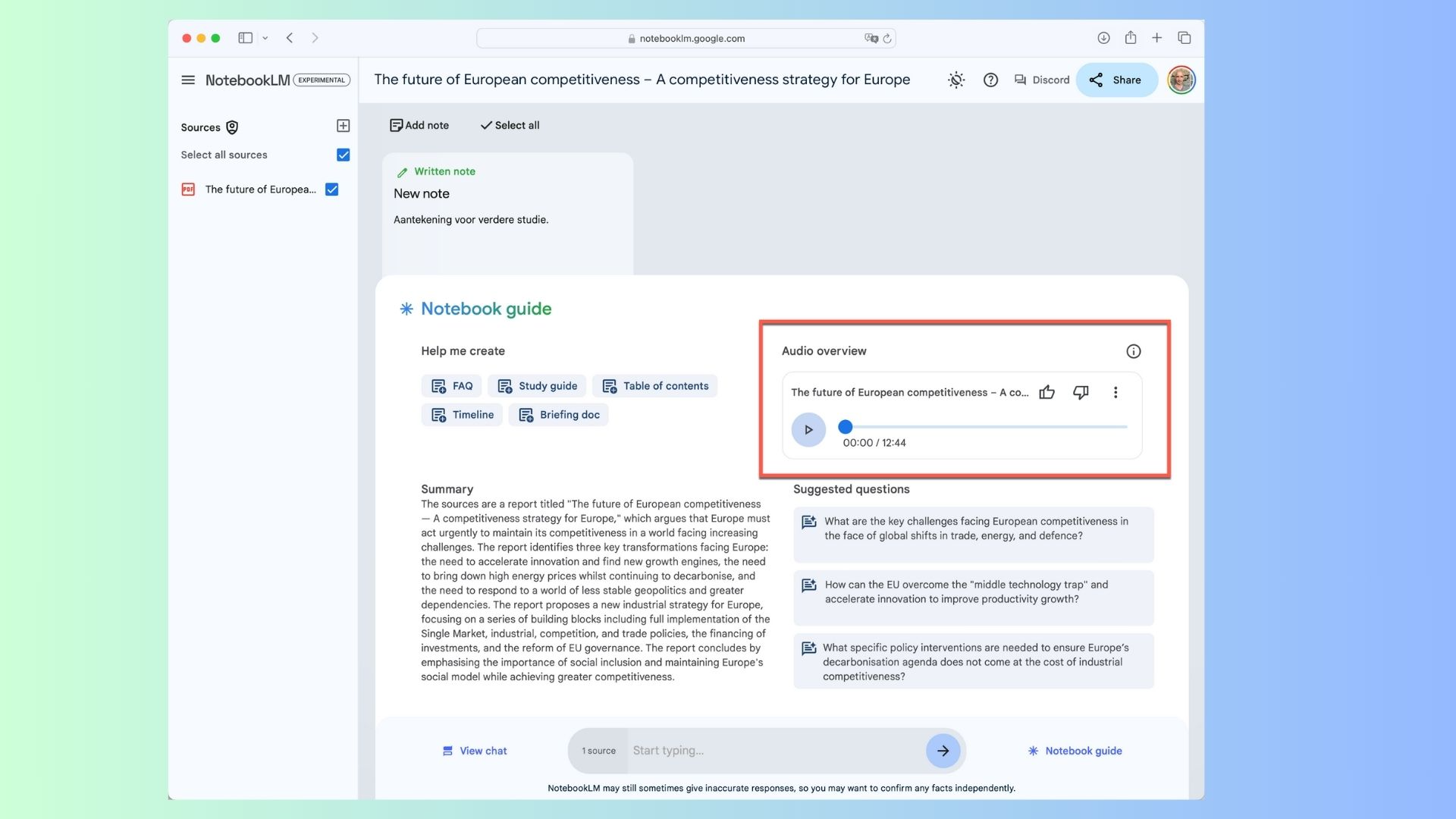The image size is (1456, 819).
Task: Open the View chat panel
Action: (x=474, y=751)
